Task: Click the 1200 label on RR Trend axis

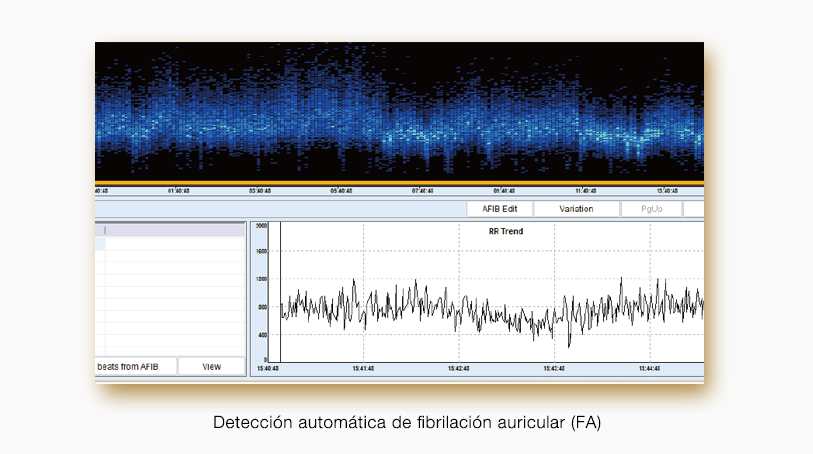Action: pyautogui.click(x=261, y=279)
